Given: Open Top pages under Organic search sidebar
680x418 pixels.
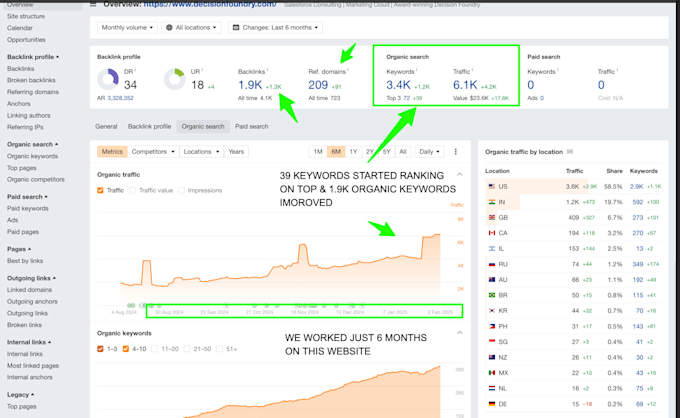Looking at the screenshot, I should 22,168.
